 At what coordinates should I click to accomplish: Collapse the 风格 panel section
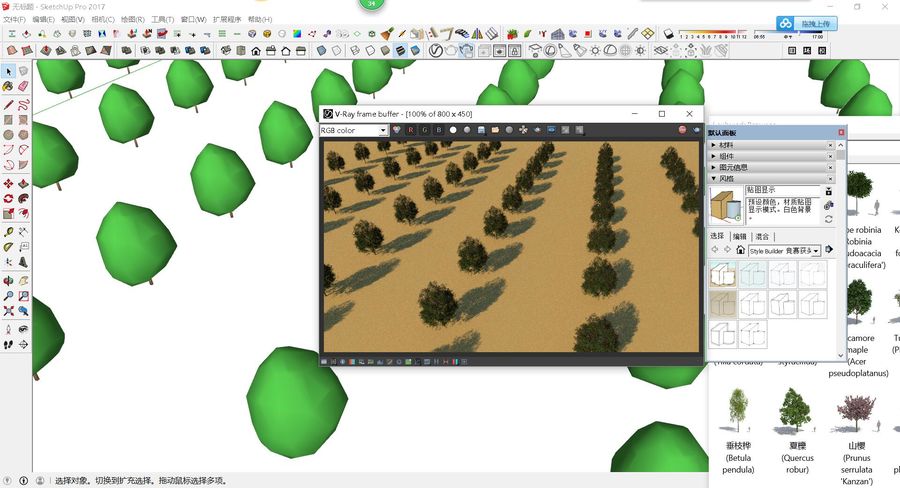point(773,179)
